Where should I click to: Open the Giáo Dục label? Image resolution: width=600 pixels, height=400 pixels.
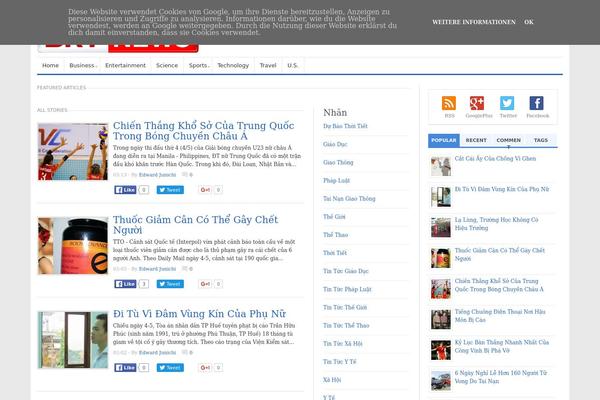(335, 144)
